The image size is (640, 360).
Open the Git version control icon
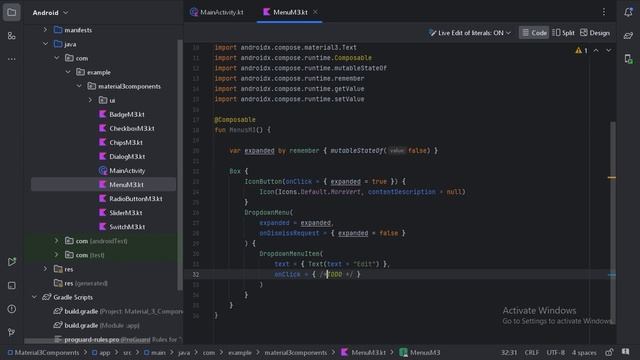click(x=11, y=332)
